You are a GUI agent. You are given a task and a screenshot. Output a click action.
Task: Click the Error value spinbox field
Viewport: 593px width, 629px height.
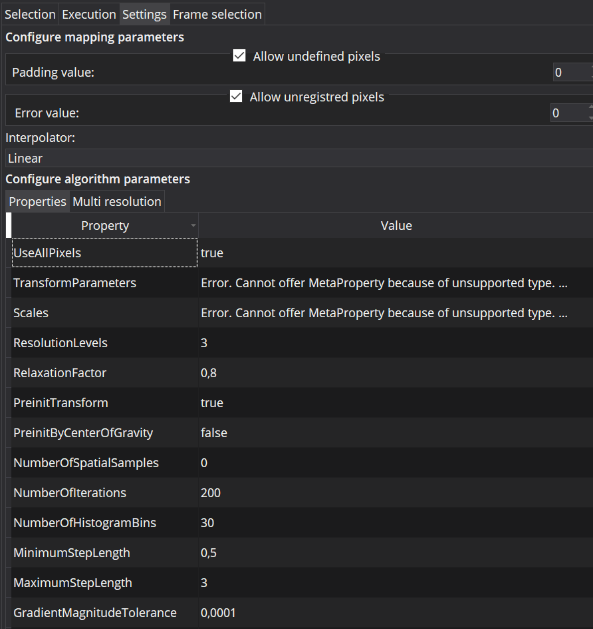click(569, 113)
